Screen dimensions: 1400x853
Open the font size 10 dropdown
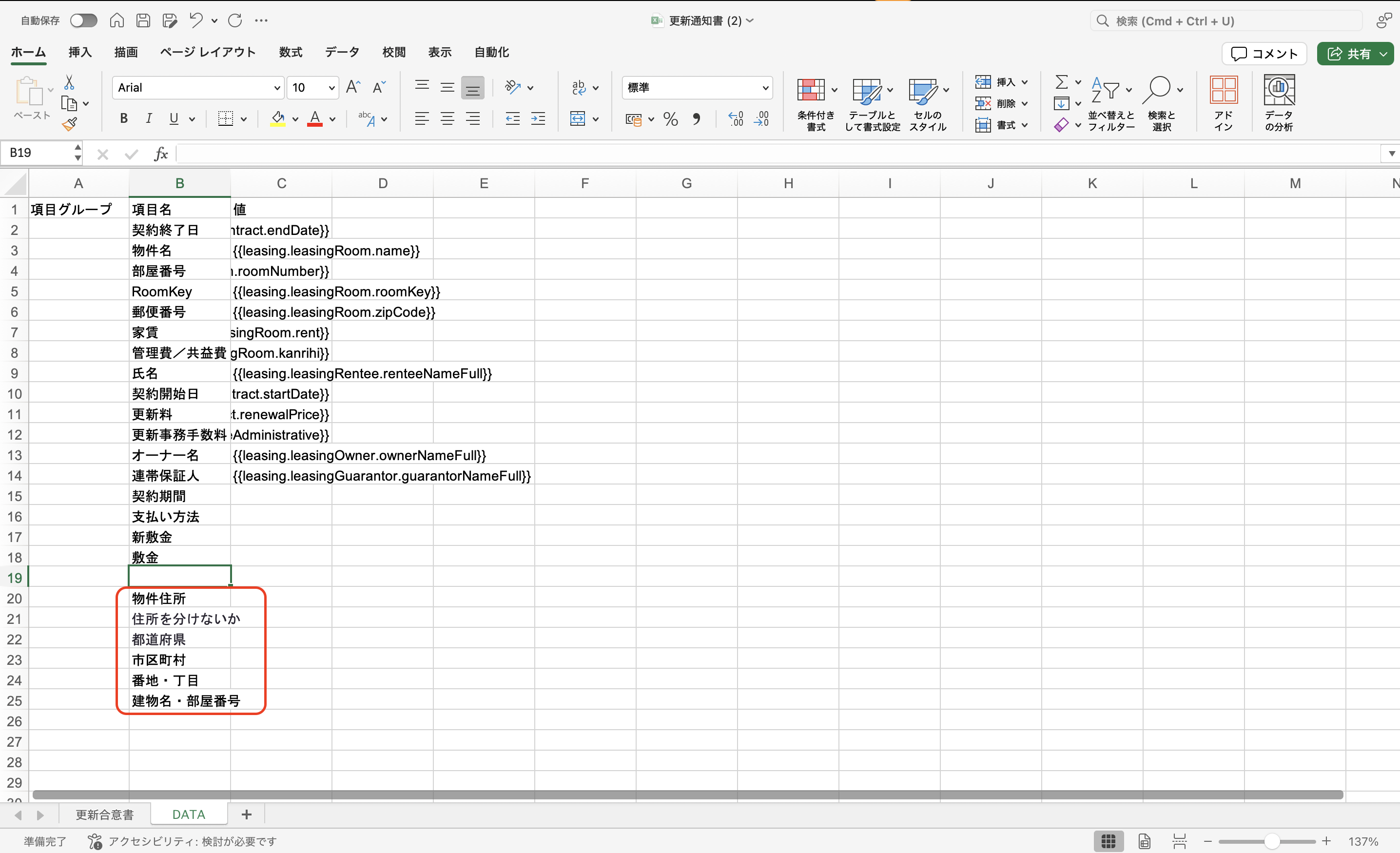pyautogui.click(x=331, y=88)
